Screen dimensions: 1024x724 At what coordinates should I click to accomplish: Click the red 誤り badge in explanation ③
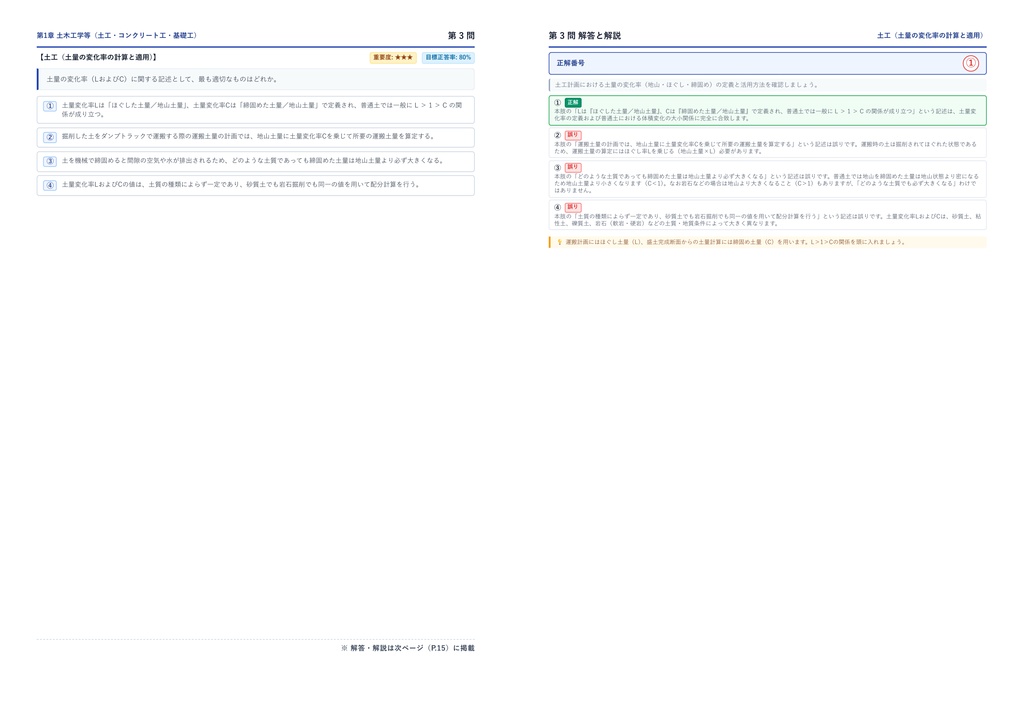tap(573, 167)
